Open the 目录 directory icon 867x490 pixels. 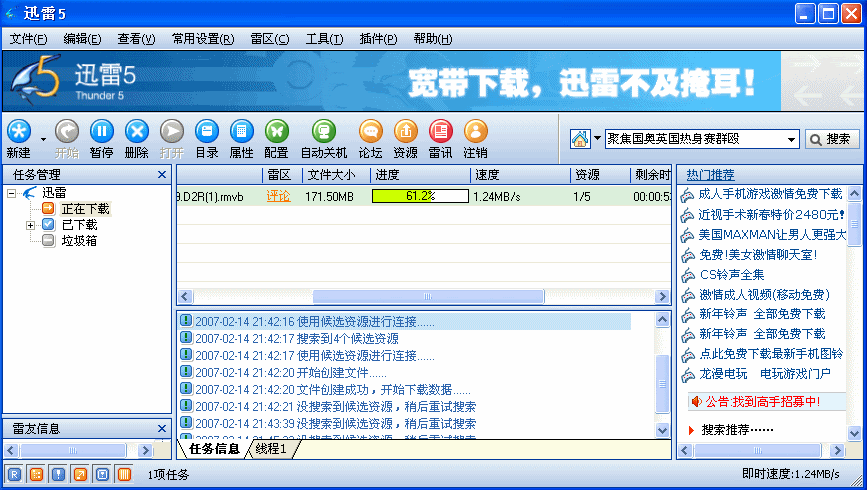pos(207,132)
